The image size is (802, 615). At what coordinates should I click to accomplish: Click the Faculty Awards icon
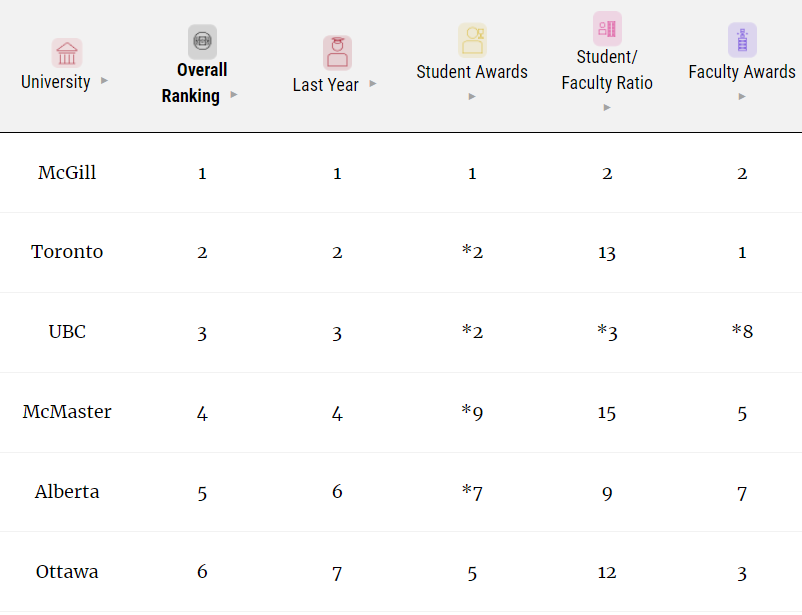pos(742,40)
